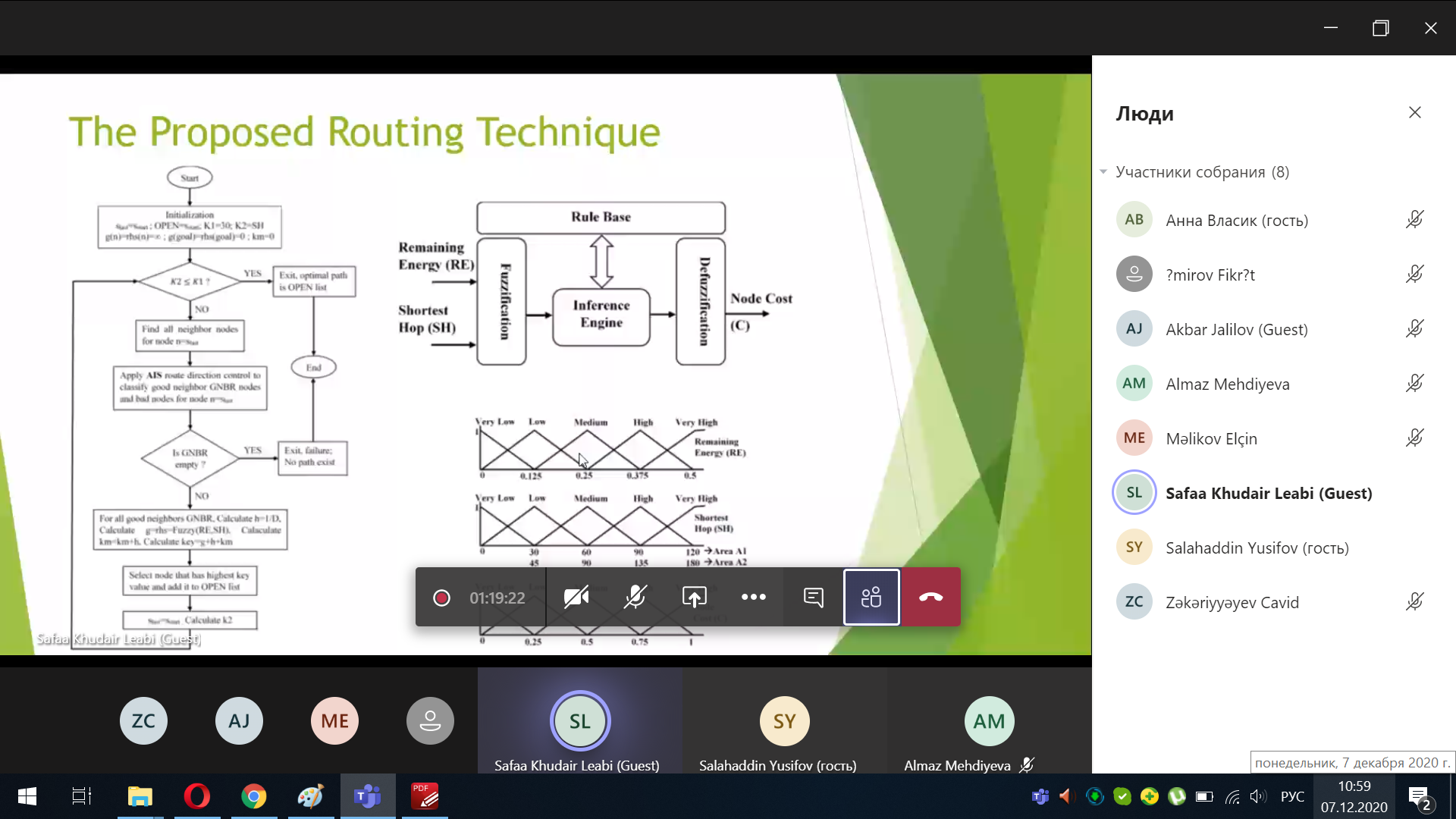This screenshot has height=819, width=1456.
Task: Open the Wi-Fi network tray icon
Action: point(1232,796)
